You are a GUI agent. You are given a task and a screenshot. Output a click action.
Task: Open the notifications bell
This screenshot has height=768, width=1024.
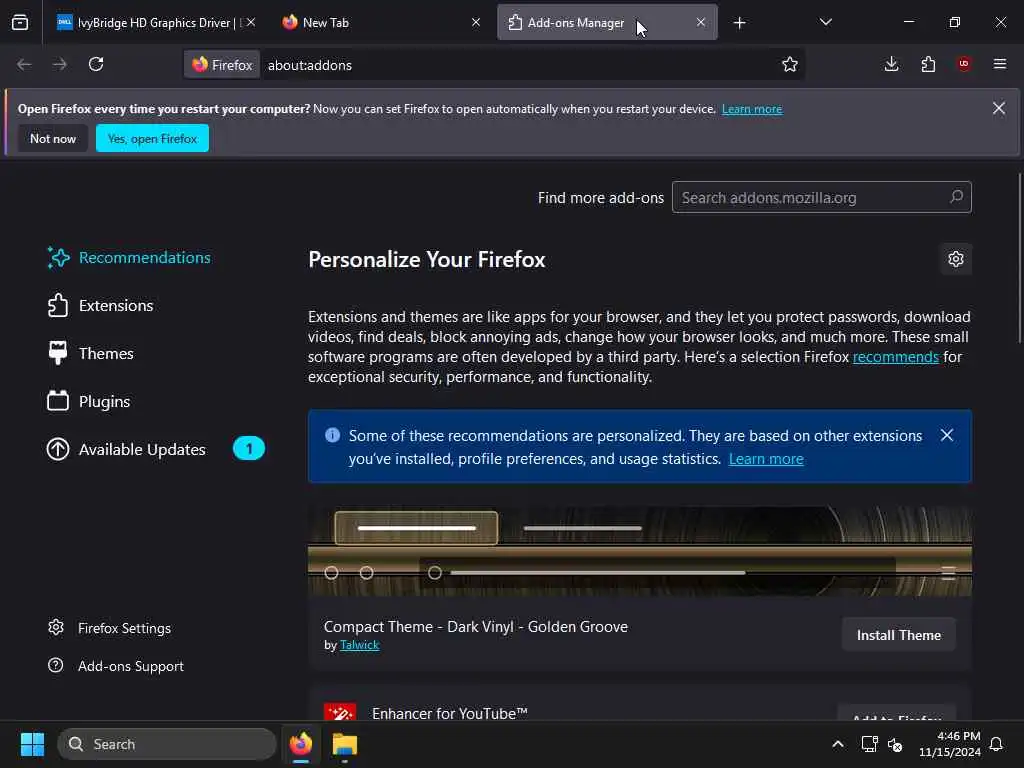[x=997, y=744]
